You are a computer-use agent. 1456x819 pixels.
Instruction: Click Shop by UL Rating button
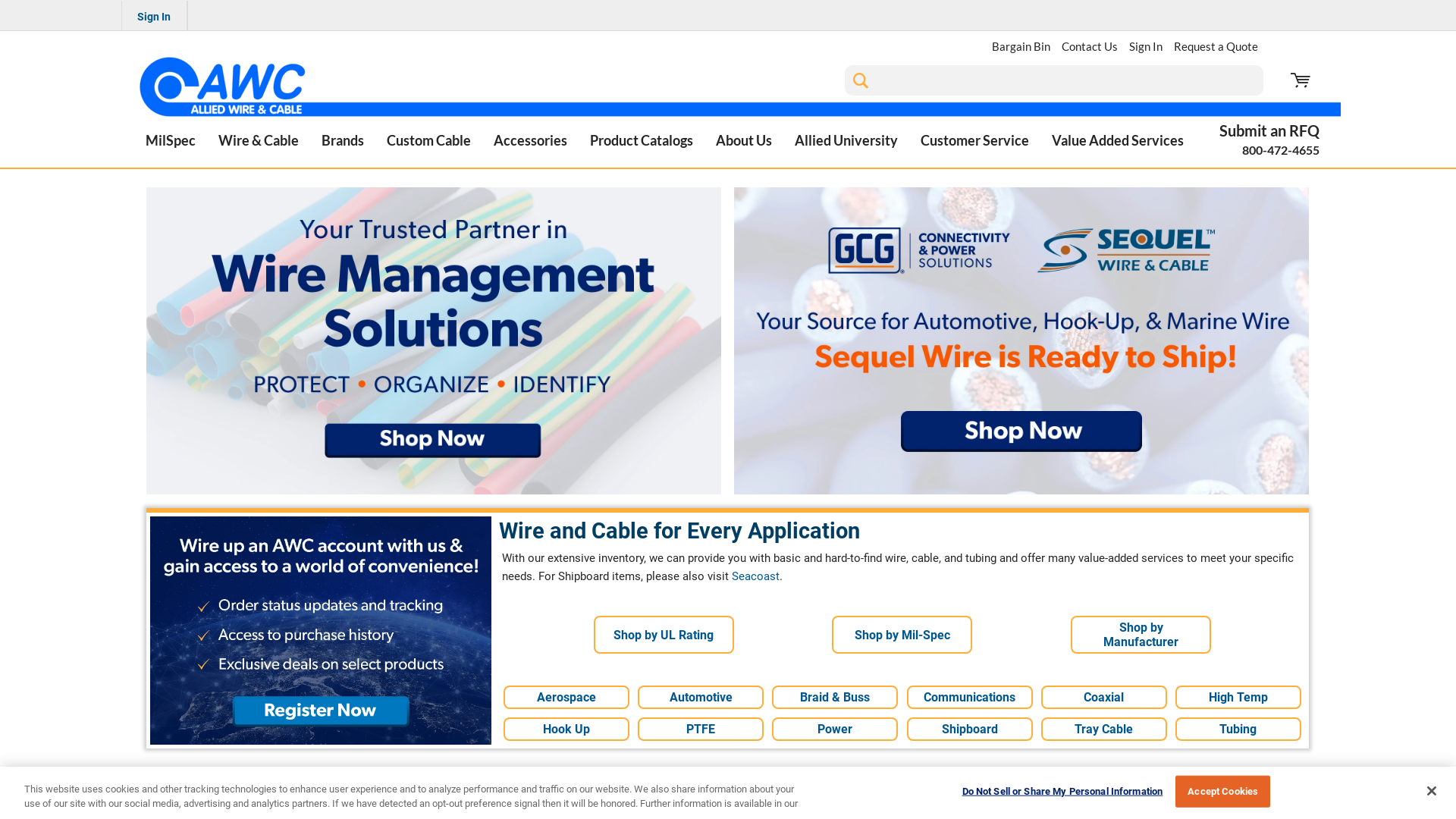(664, 635)
